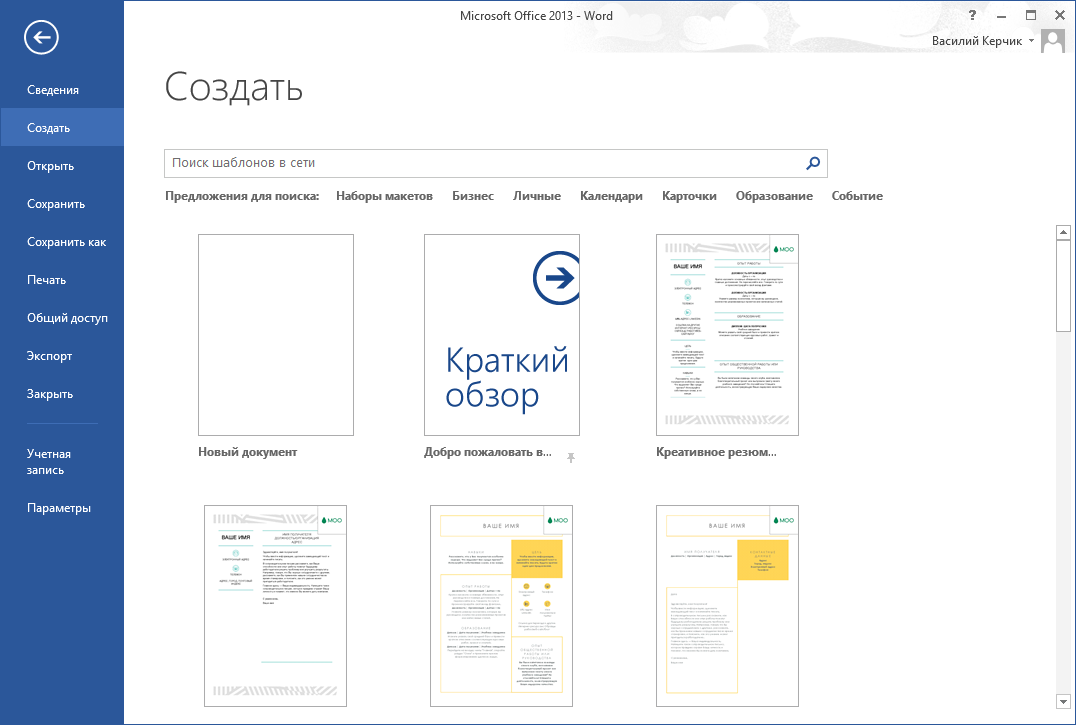Click the Событие search suggestion

pos(857,196)
